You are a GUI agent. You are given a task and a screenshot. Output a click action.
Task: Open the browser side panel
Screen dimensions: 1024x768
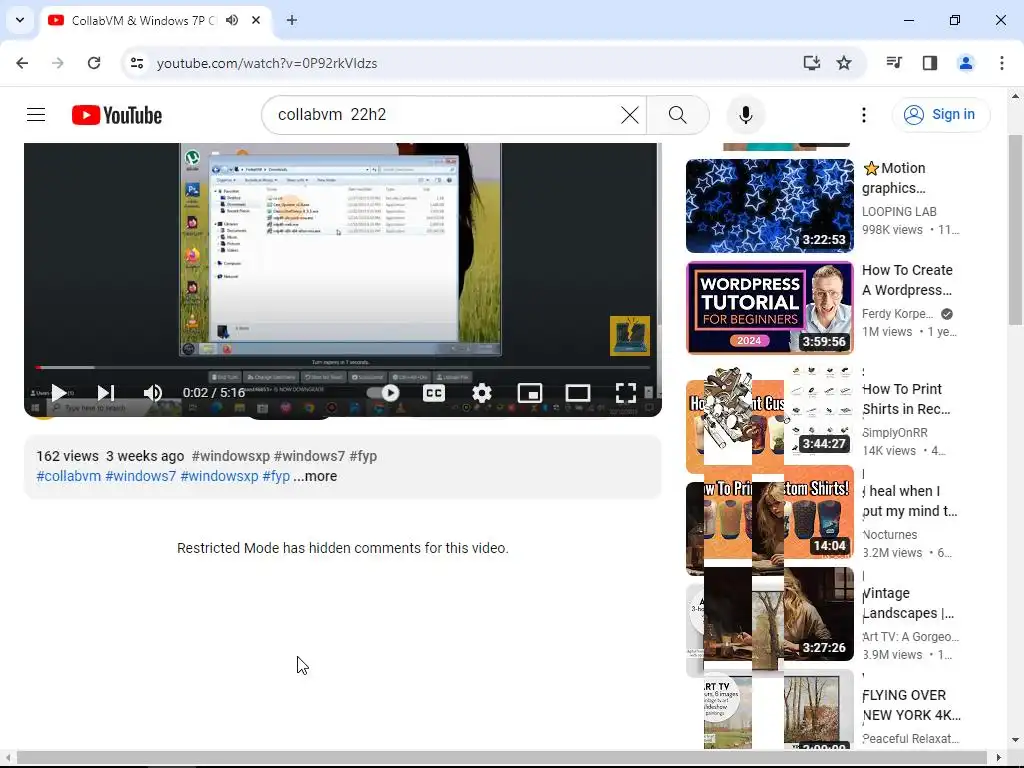coord(930,63)
